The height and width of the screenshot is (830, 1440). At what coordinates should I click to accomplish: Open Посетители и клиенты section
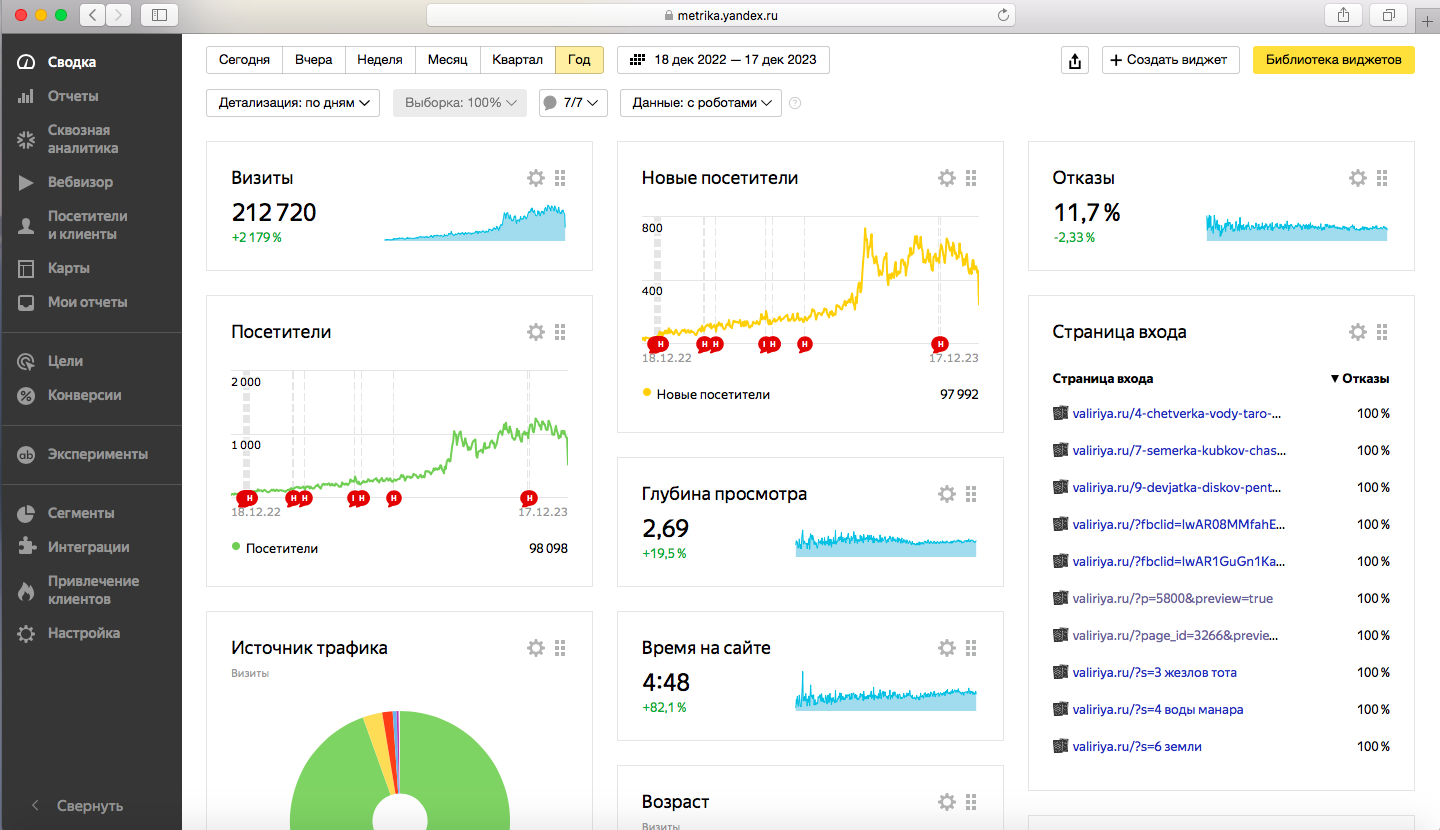click(x=88, y=225)
